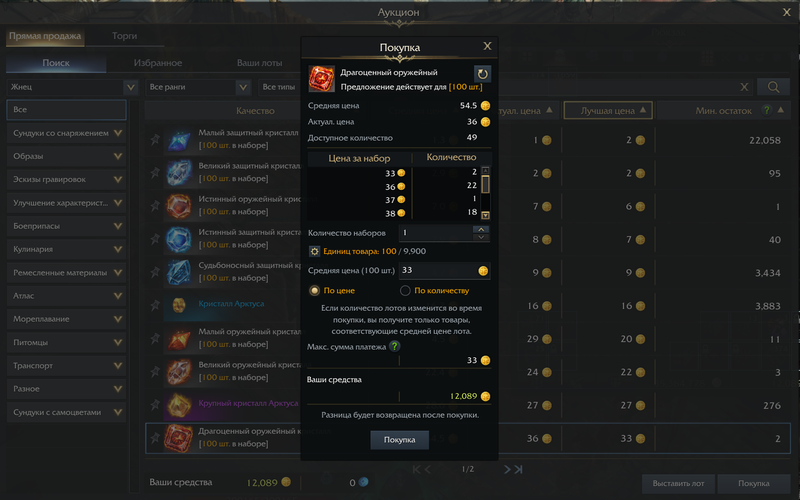Favorite the Малый защитный кристалл star

pos(155,139)
